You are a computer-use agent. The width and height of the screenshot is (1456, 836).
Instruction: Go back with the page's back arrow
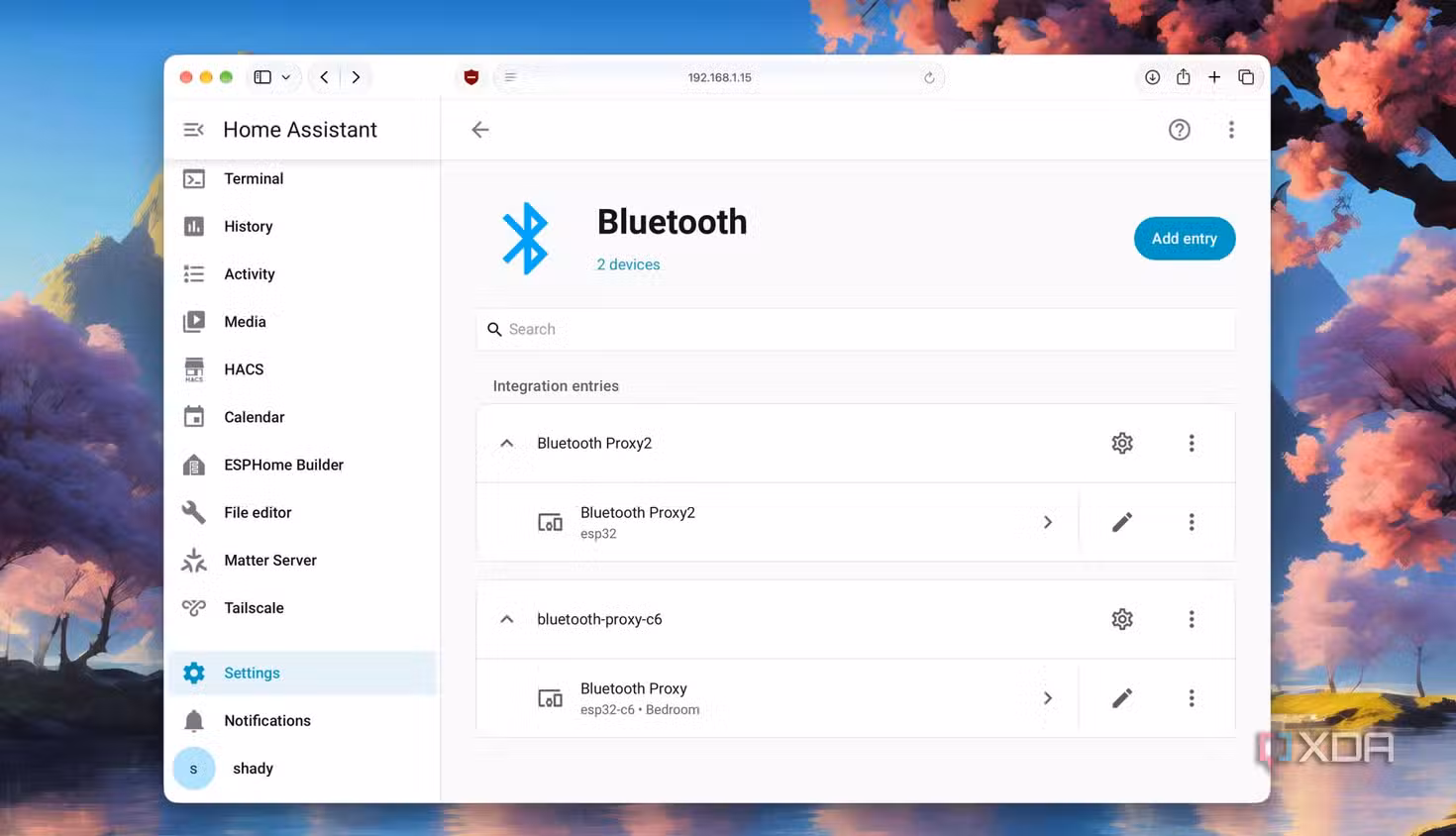(480, 130)
